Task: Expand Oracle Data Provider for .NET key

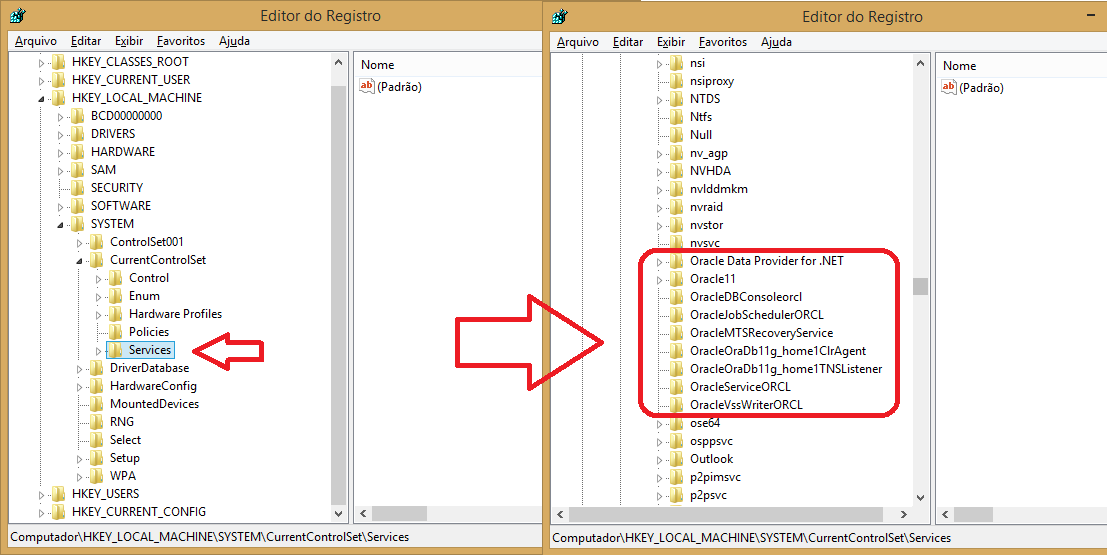Action: pyautogui.click(x=660, y=262)
